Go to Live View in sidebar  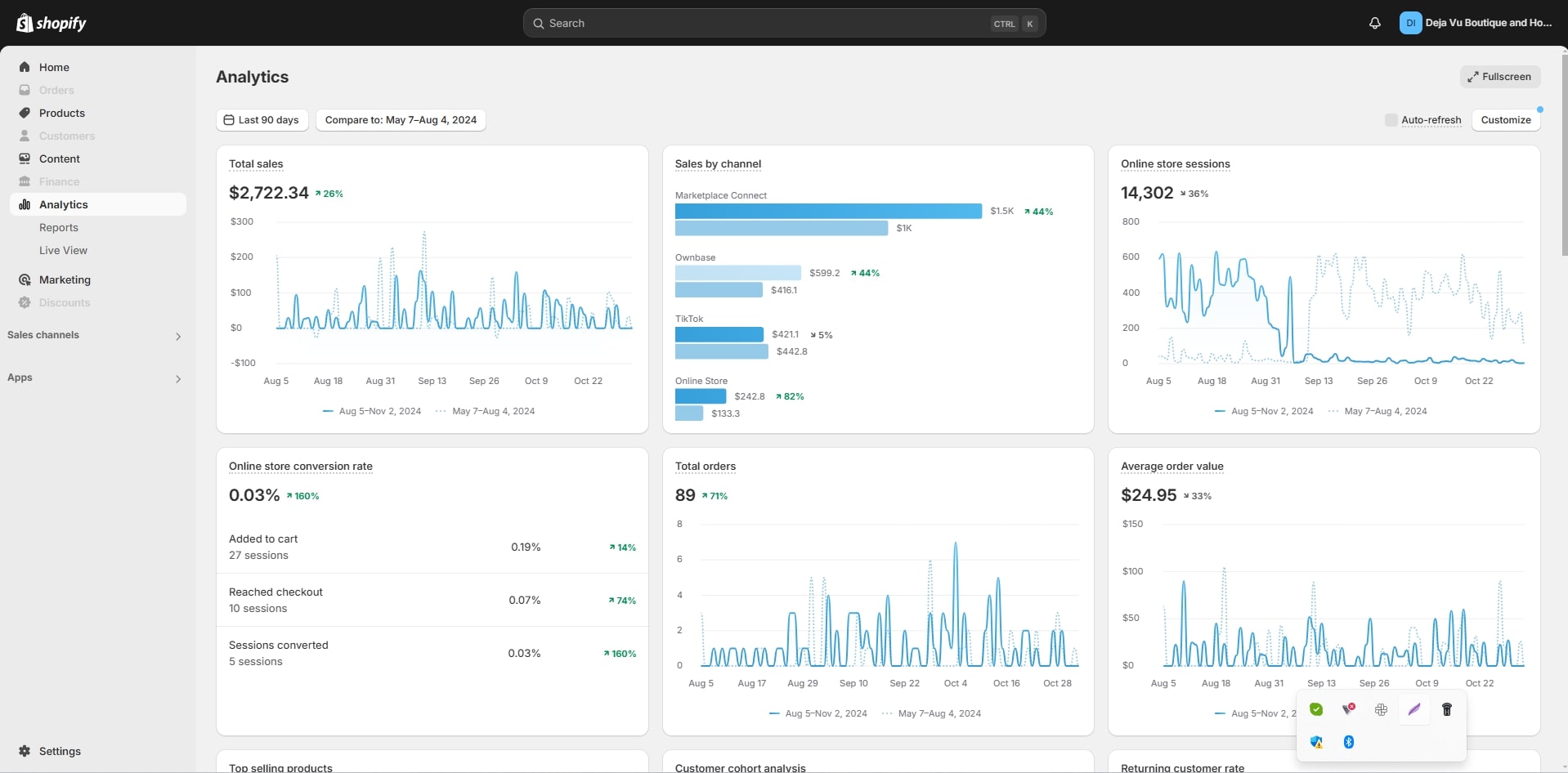coord(63,250)
